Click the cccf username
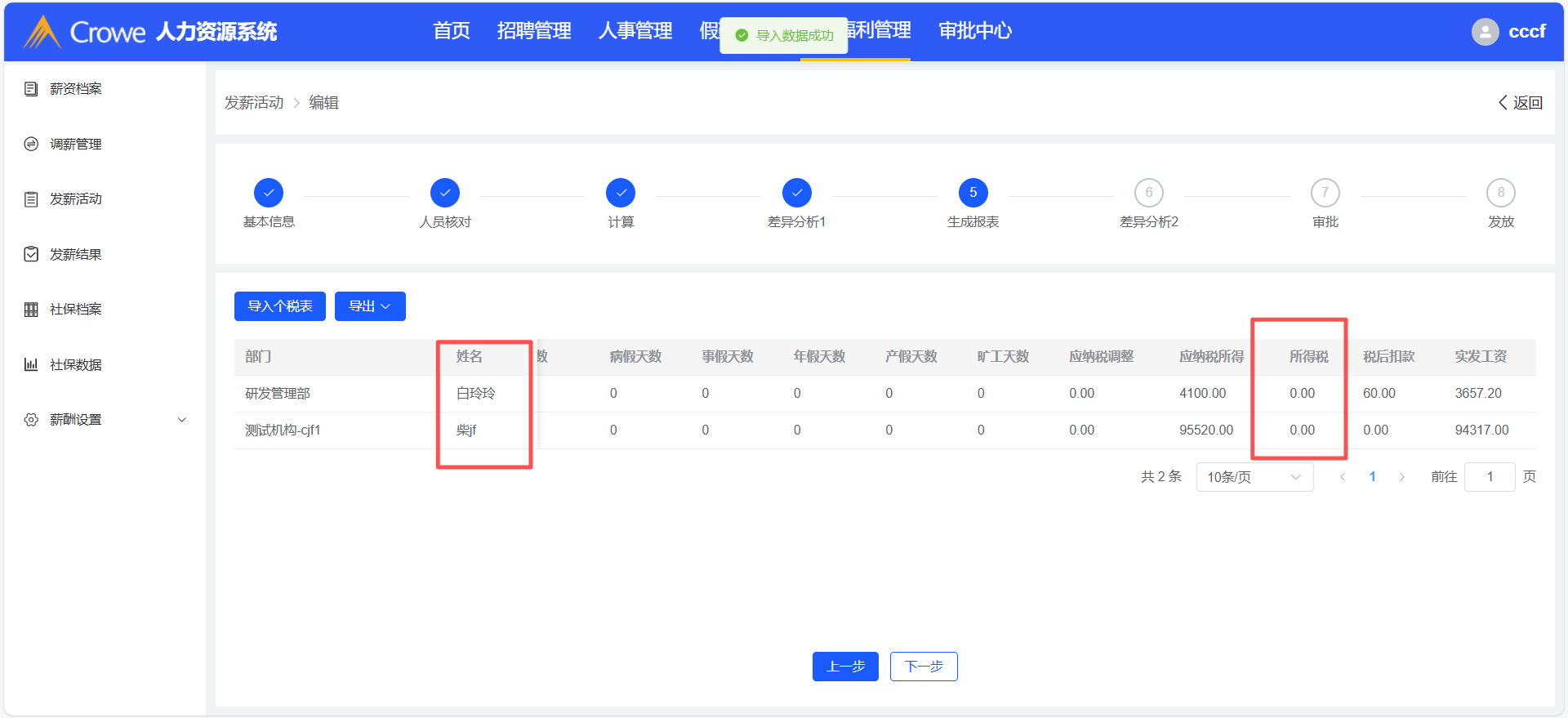The image size is (1568, 718). coord(1527,32)
